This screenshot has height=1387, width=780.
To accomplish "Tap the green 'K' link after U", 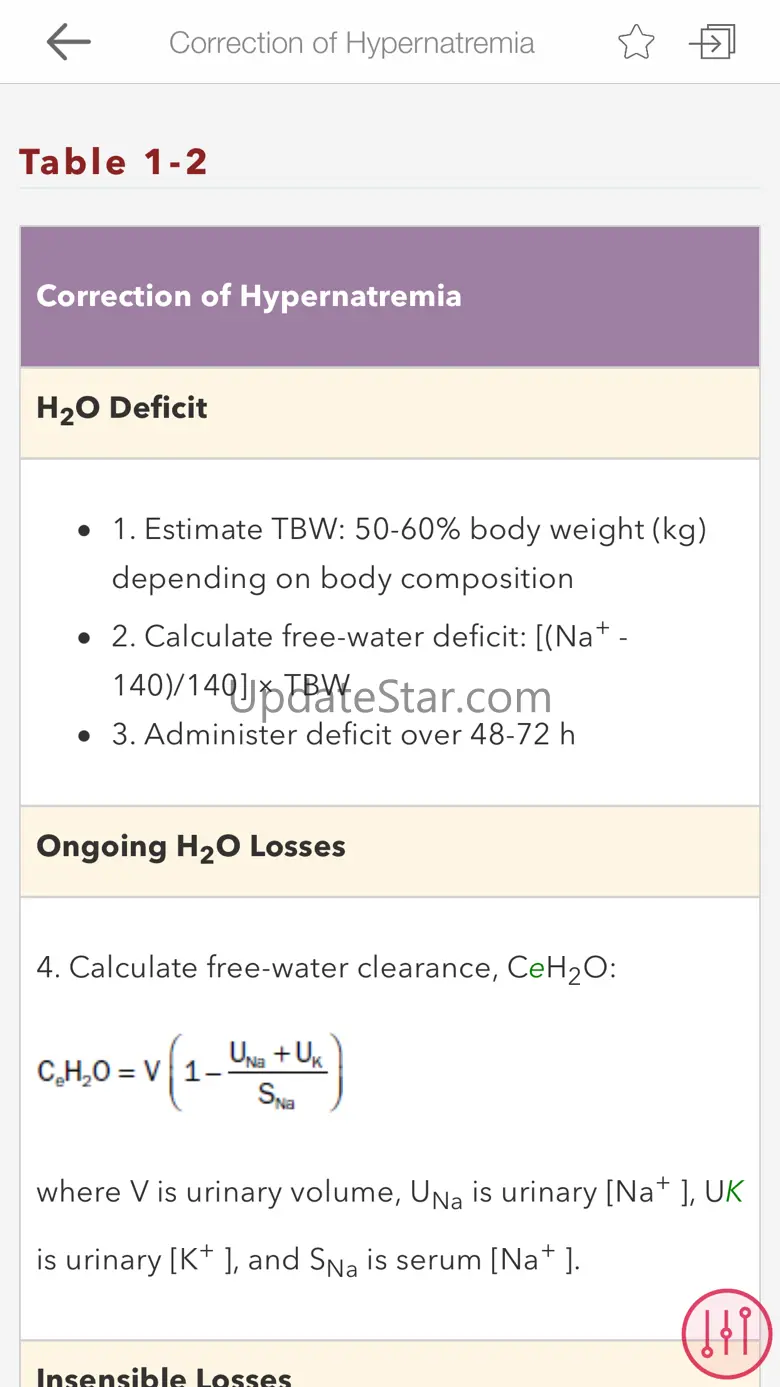I will [x=734, y=1192].
